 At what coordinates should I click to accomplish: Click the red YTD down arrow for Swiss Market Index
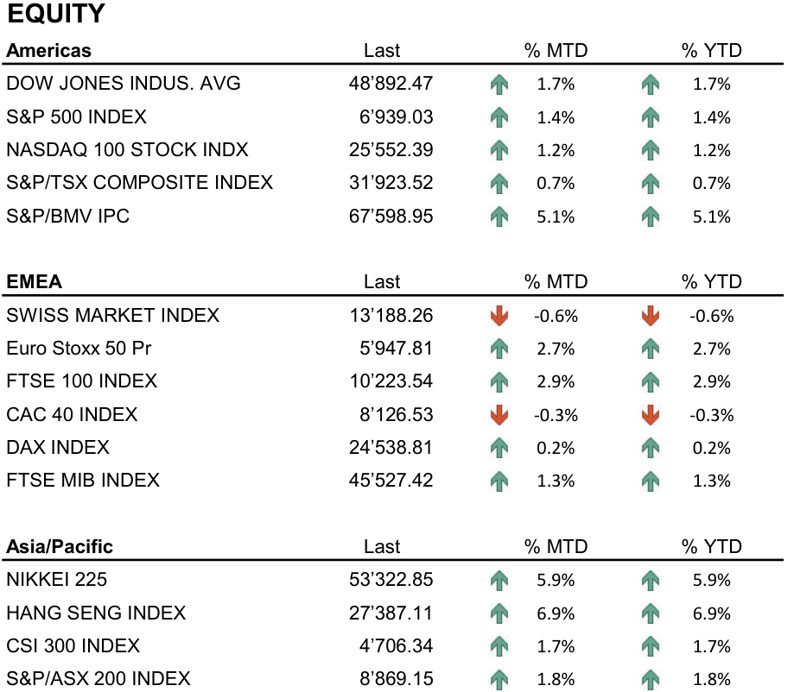650,316
